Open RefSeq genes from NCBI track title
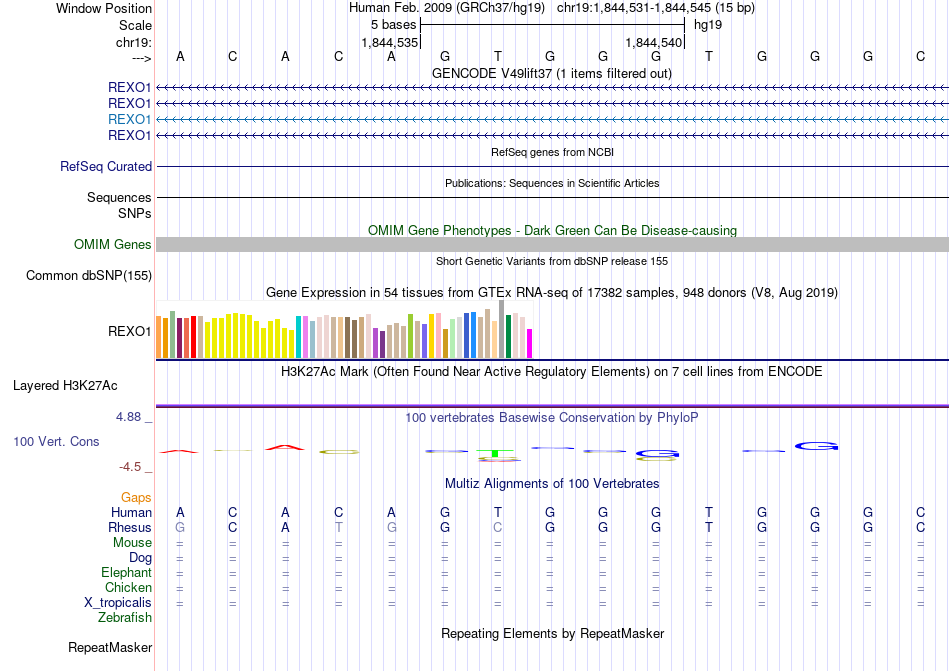Screen dimensions: 950x671 pyautogui.click(x=552, y=152)
